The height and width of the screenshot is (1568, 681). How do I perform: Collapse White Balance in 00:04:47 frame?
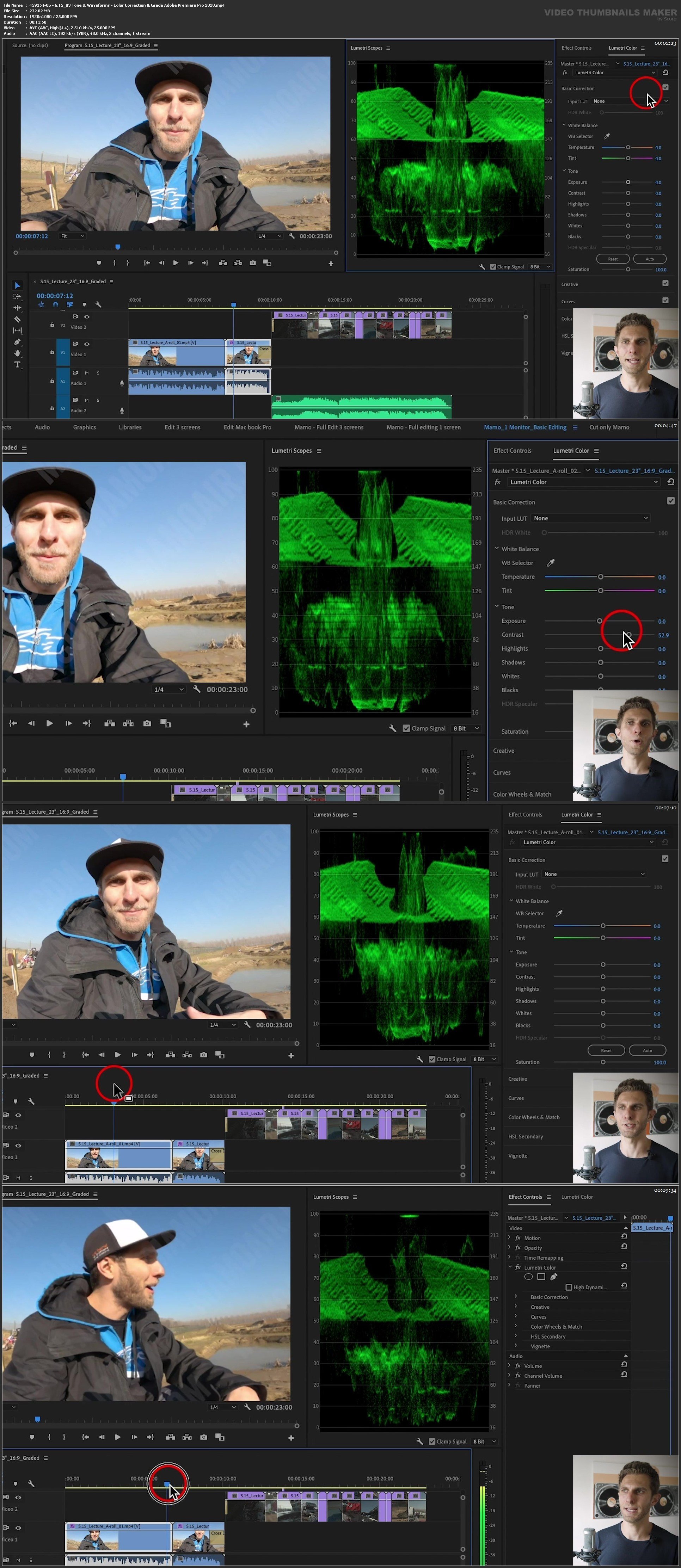coord(497,548)
